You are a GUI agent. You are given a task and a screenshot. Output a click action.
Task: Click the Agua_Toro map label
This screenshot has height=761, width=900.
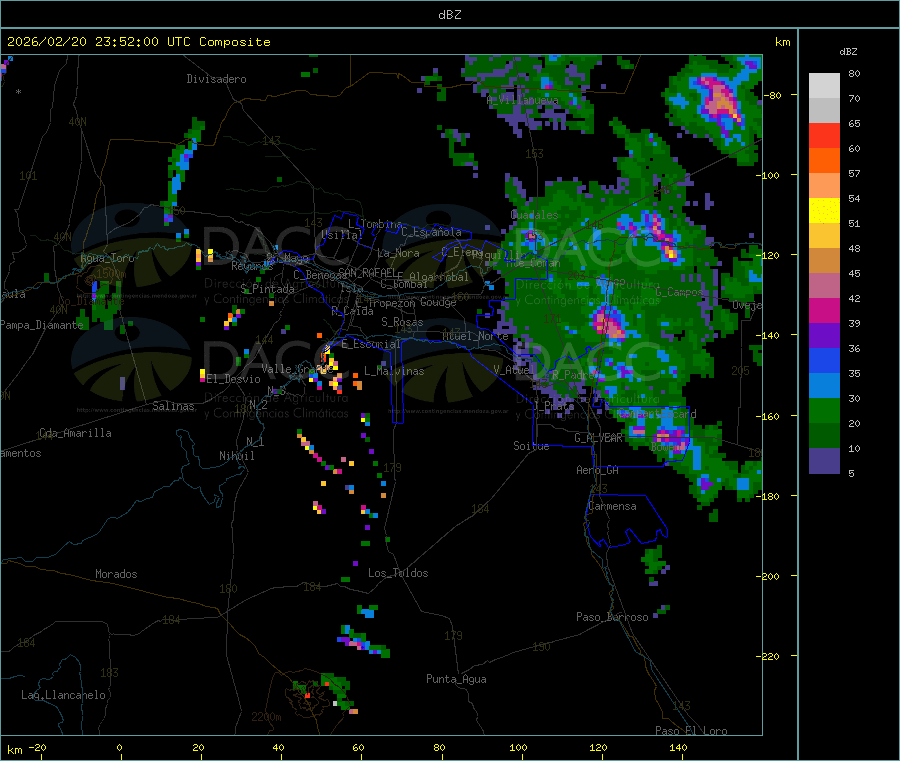107,258
